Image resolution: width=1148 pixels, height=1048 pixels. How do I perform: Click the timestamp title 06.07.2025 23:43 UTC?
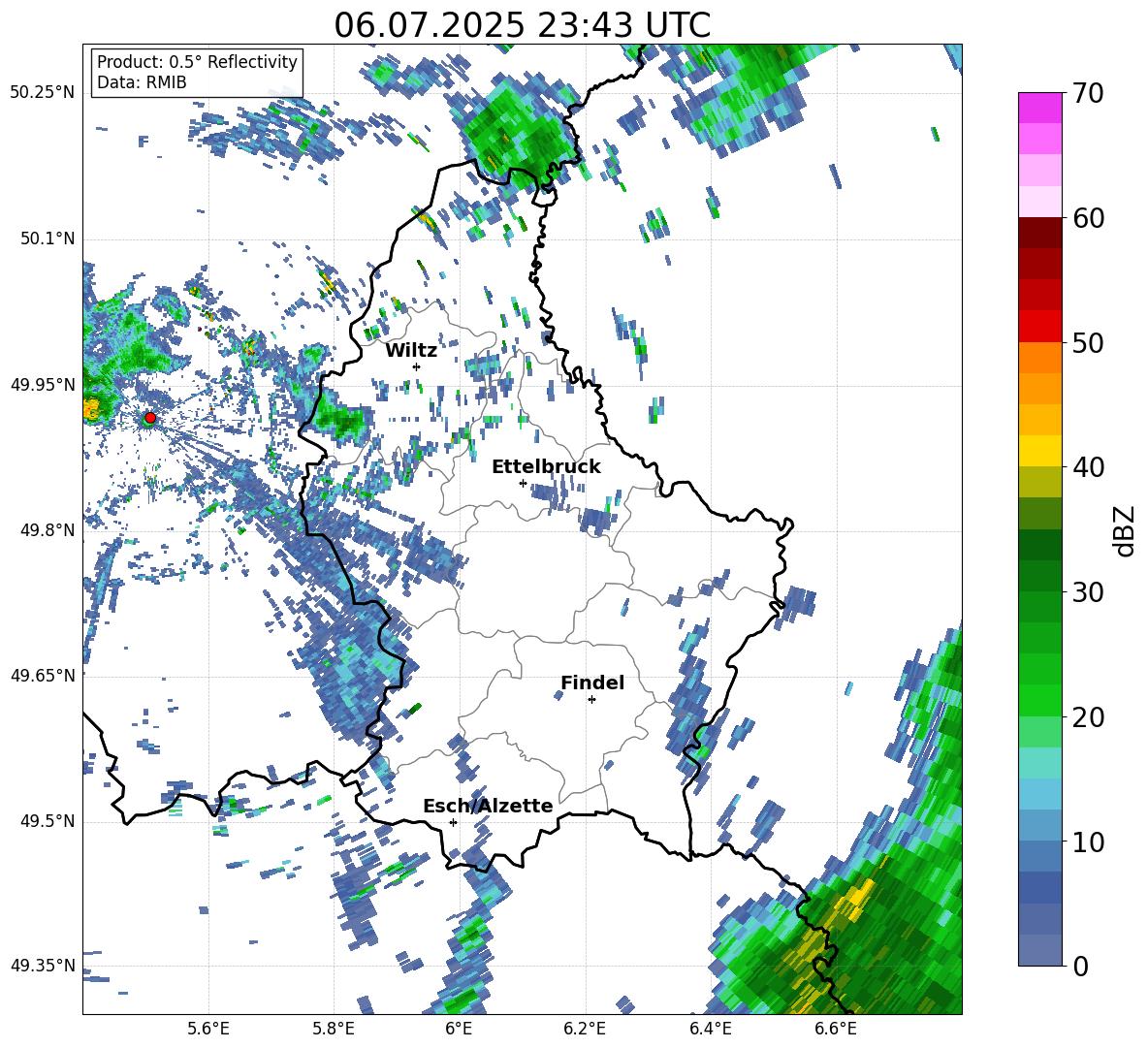point(522,25)
